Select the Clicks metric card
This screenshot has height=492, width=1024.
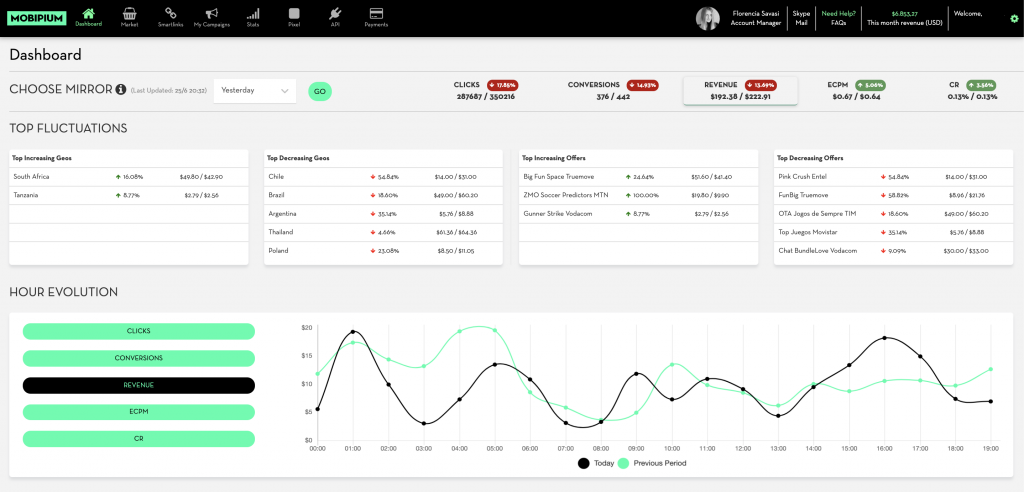click(x=486, y=91)
